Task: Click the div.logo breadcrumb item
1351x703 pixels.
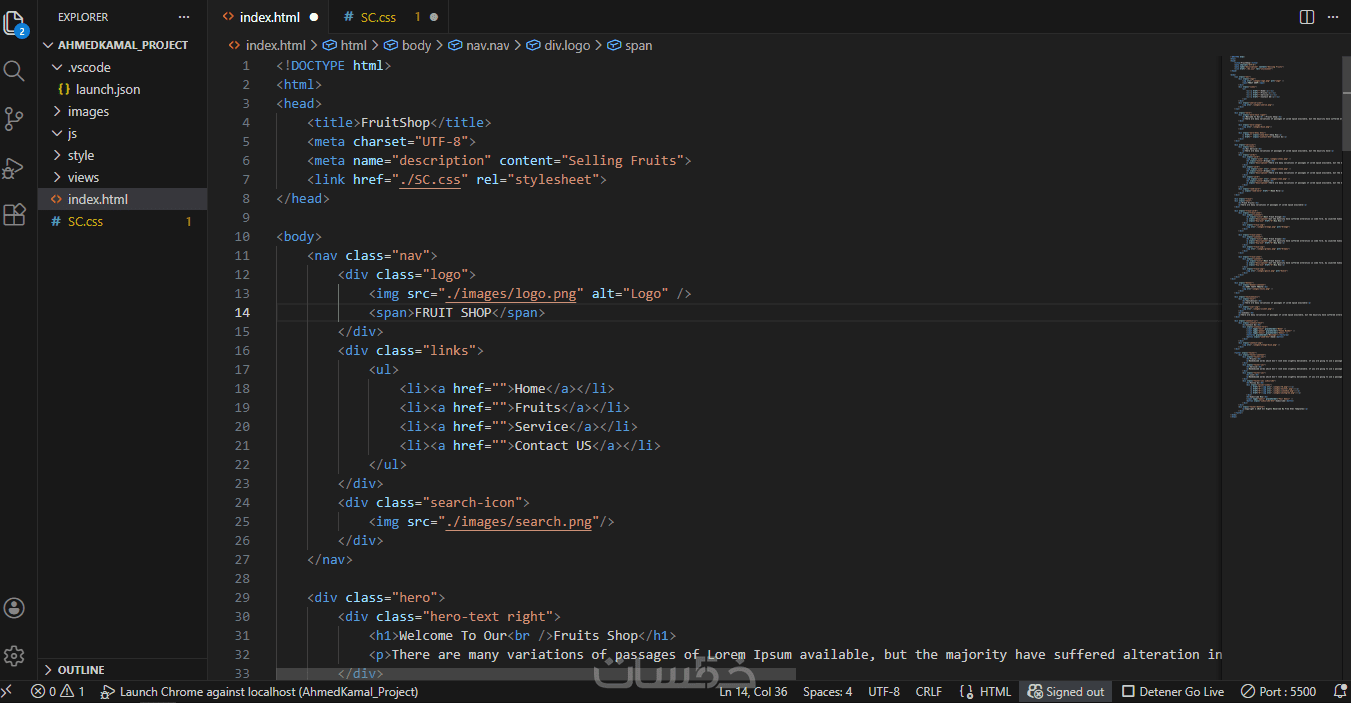Action: [558, 45]
